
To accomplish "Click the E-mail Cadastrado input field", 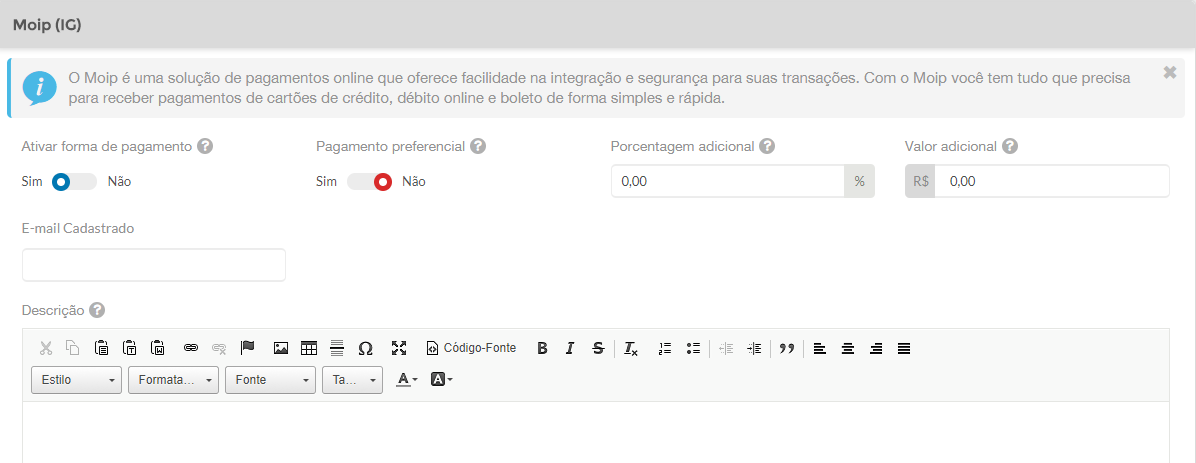I will 154,265.
